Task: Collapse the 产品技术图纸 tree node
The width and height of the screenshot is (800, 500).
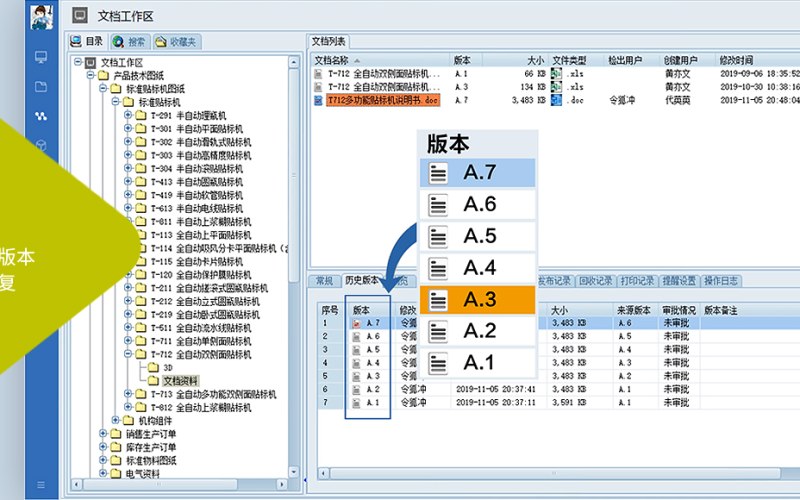Action: pos(91,76)
